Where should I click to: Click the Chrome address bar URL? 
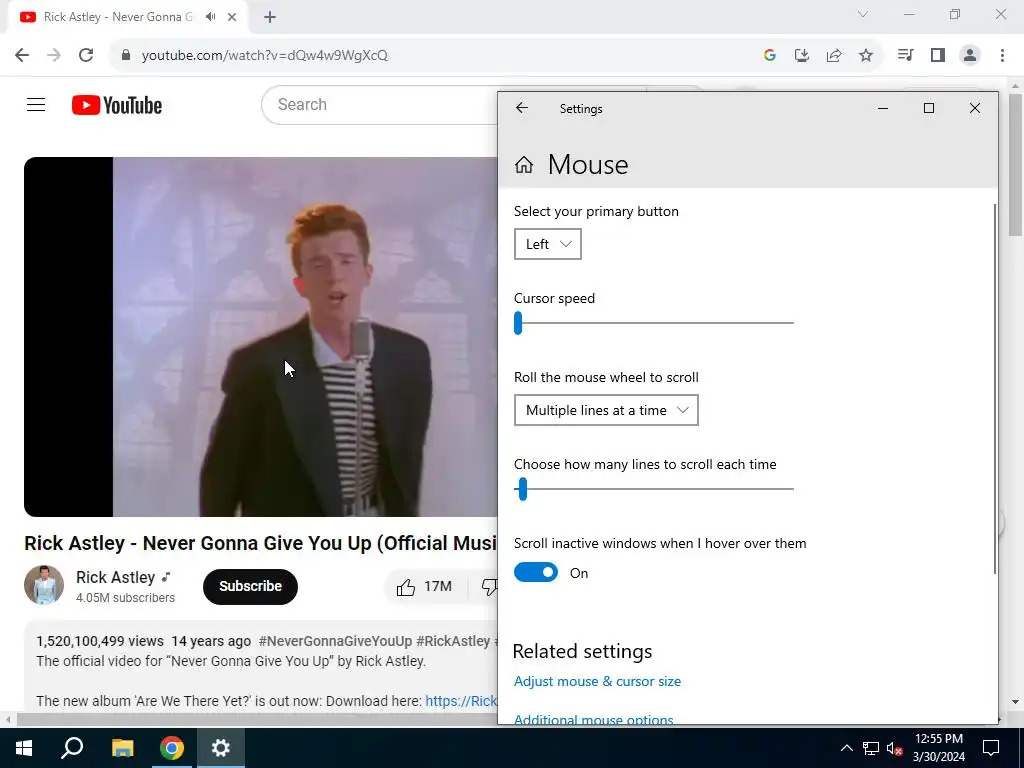[x=264, y=56]
